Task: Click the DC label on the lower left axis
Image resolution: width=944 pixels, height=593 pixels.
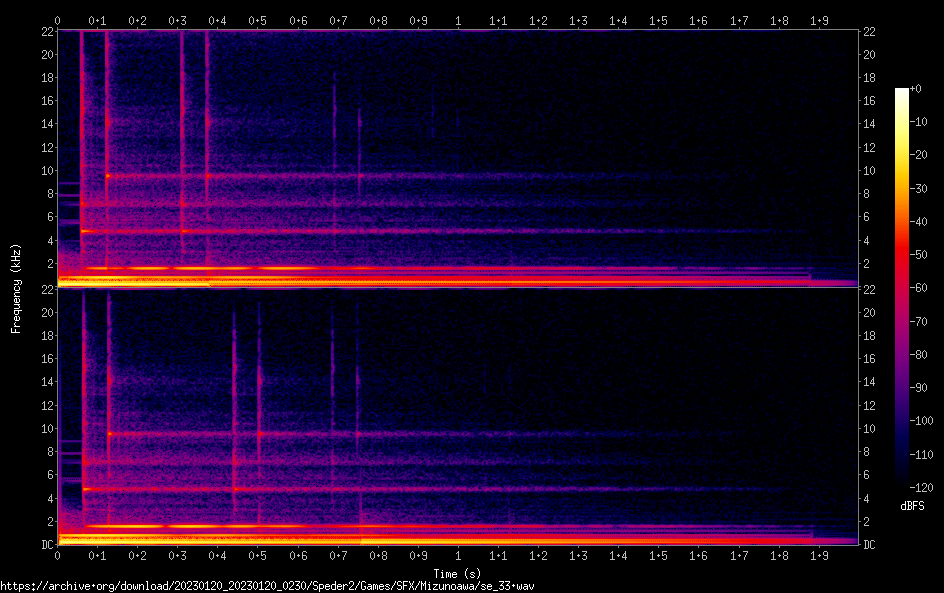Action: click(46, 545)
